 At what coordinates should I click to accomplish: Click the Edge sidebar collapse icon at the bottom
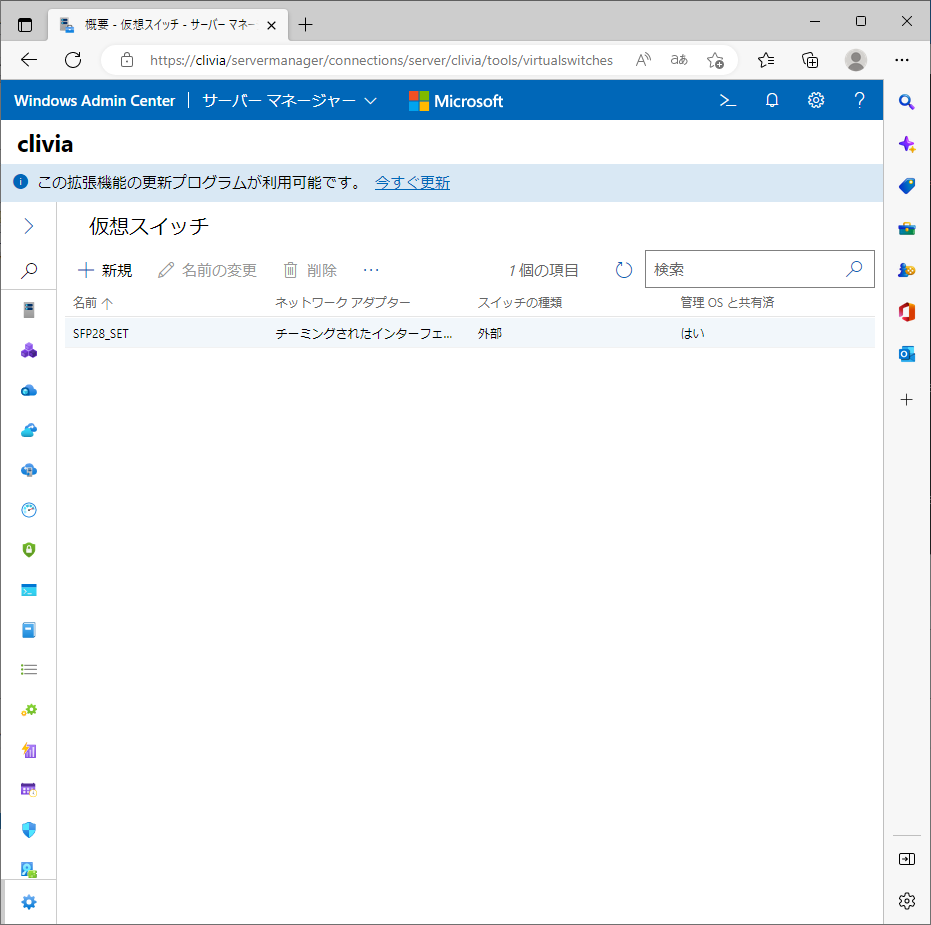coord(906,859)
